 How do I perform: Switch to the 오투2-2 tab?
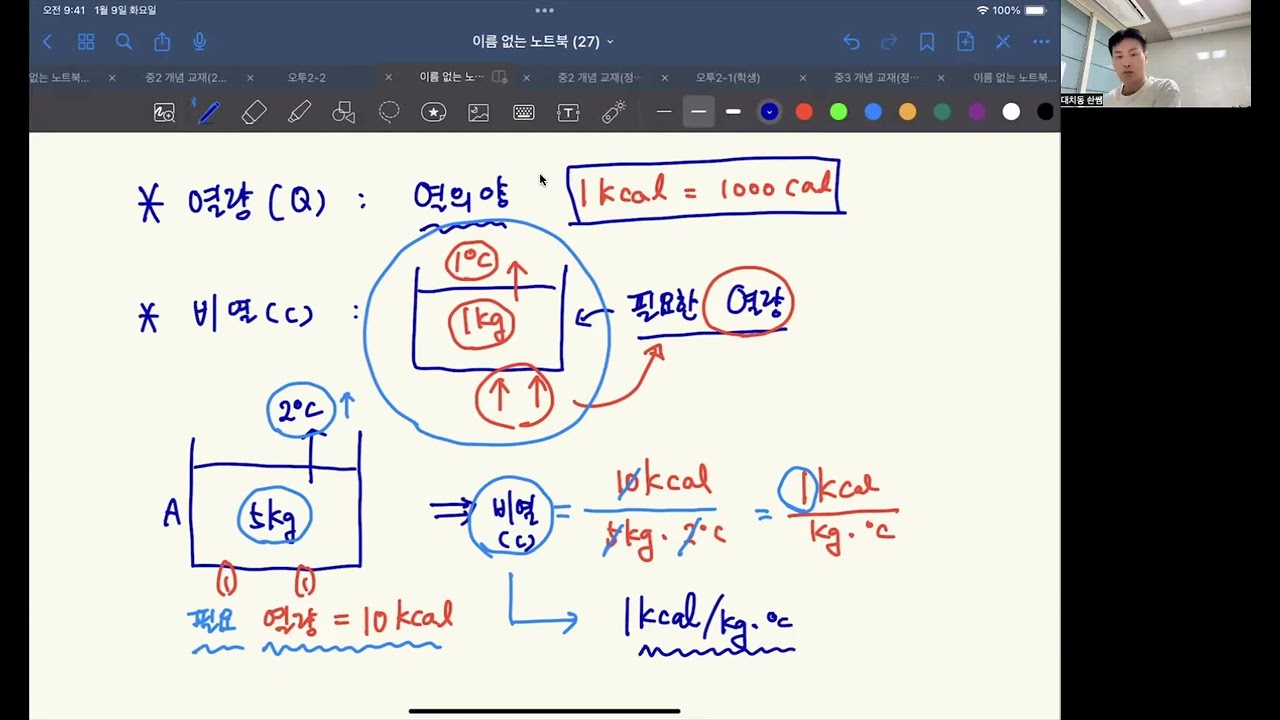tap(307, 78)
